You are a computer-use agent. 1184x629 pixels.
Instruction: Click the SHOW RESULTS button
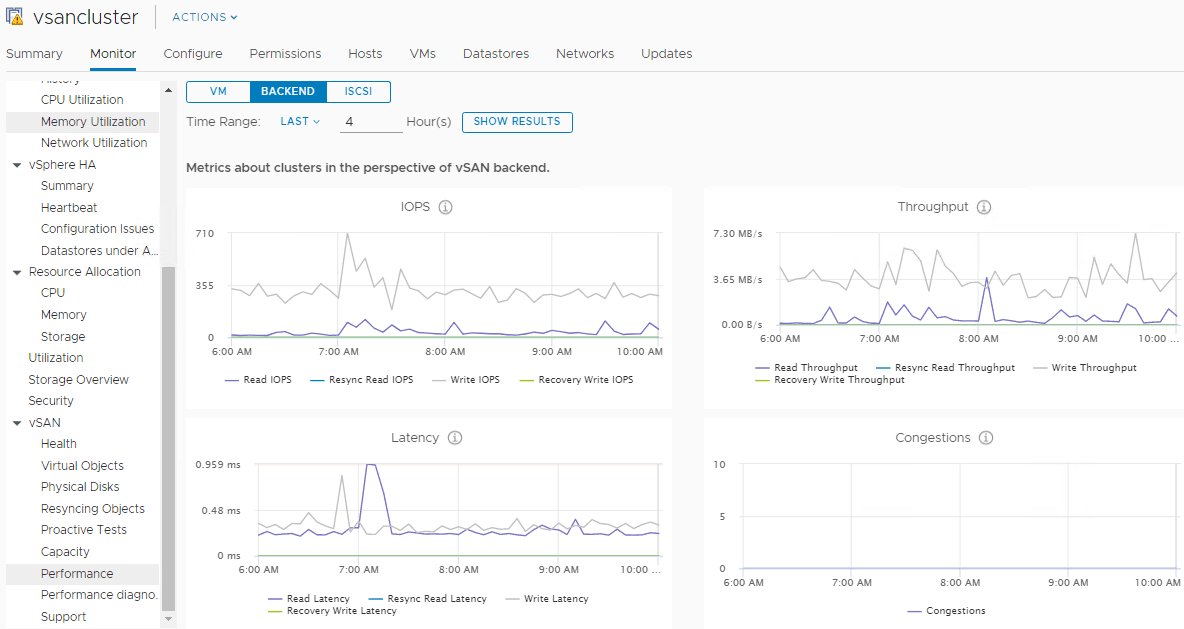coord(517,122)
